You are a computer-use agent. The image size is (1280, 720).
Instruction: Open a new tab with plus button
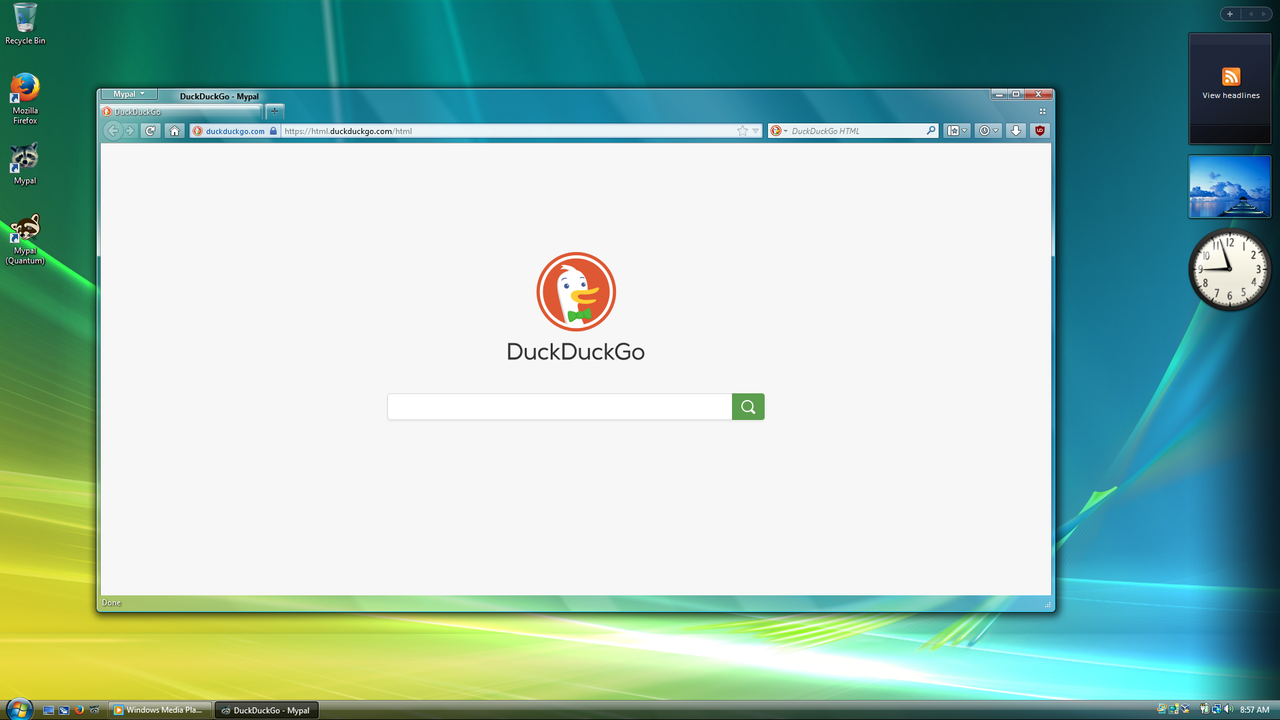274,111
